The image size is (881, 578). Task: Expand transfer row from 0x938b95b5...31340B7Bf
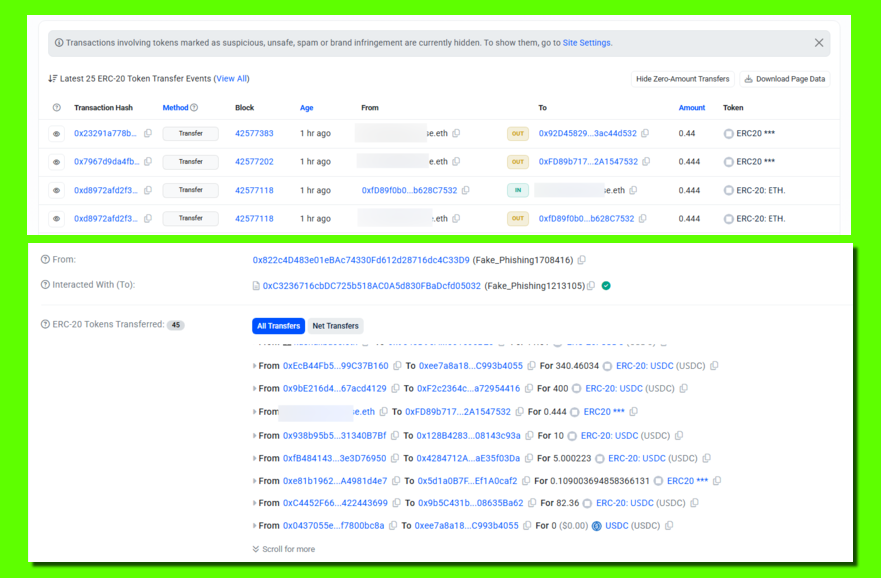pyautogui.click(x=254, y=436)
